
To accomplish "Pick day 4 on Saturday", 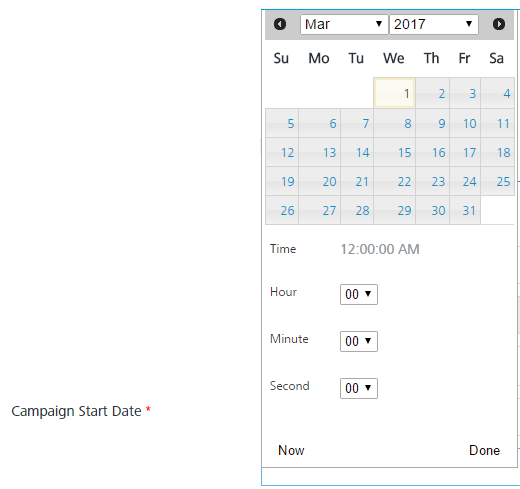I will coord(497,93).
